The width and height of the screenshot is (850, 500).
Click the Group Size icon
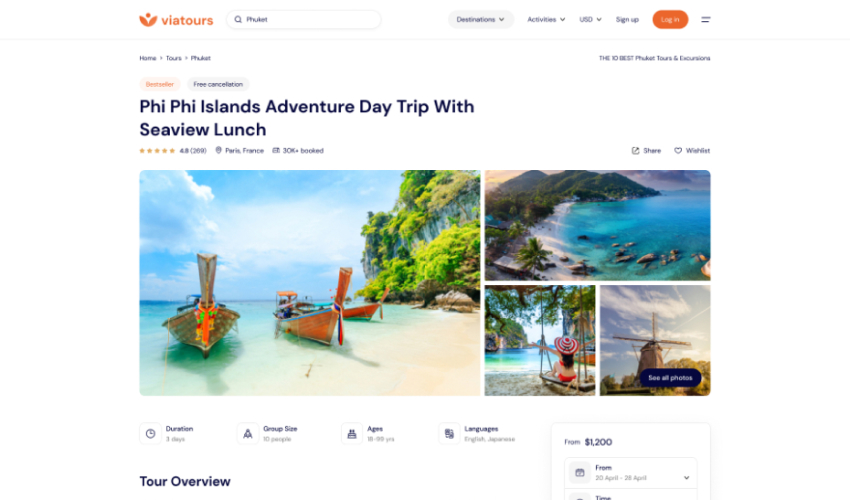pos(248,434)
